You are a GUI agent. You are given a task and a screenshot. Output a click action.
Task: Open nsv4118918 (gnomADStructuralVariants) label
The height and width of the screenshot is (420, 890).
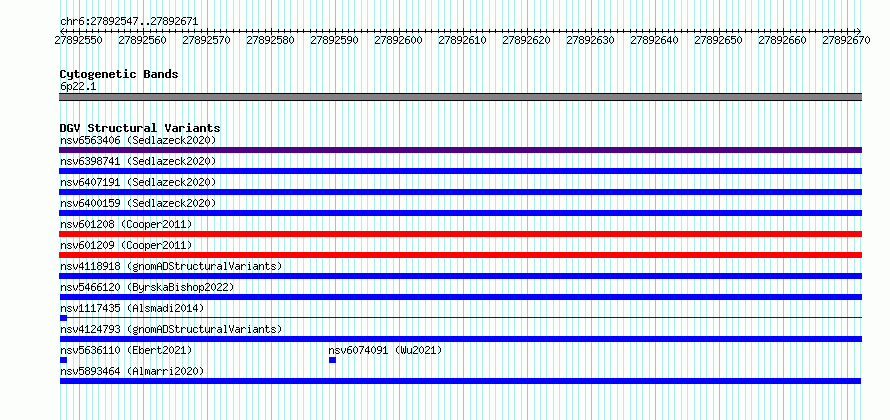pos(171,266)
